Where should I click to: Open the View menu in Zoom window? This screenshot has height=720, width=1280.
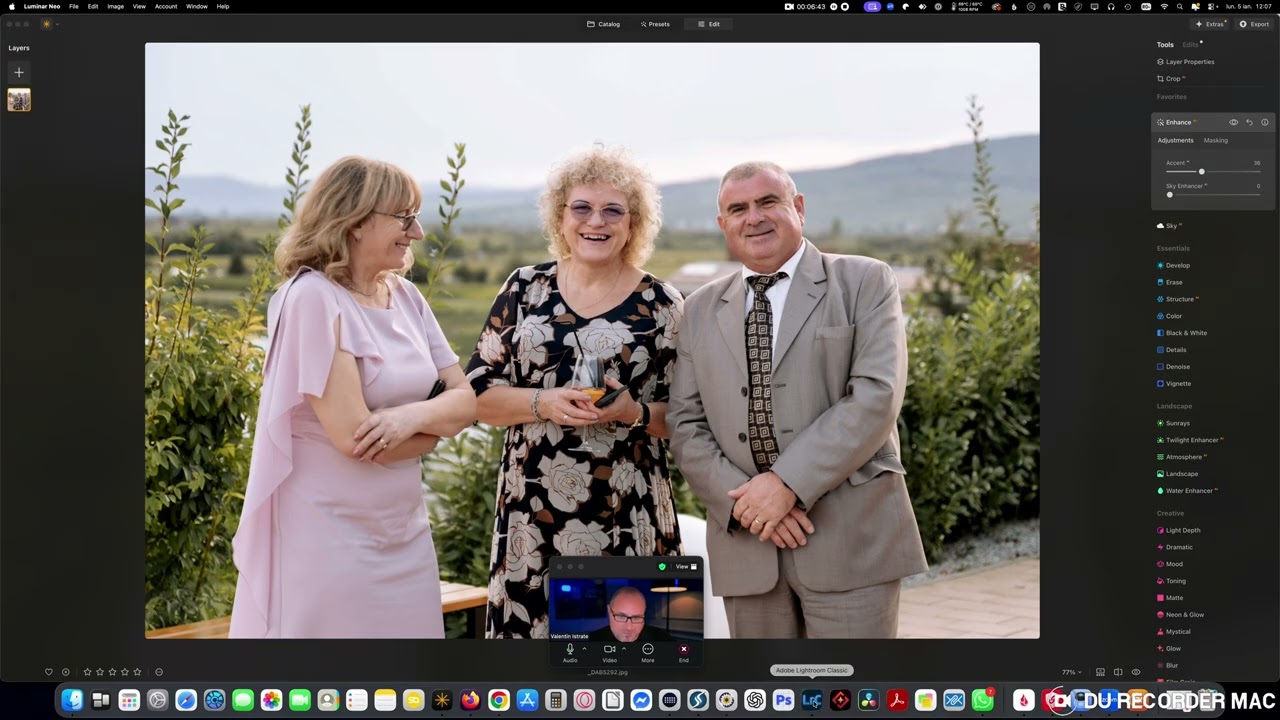(x=686, y=567)
